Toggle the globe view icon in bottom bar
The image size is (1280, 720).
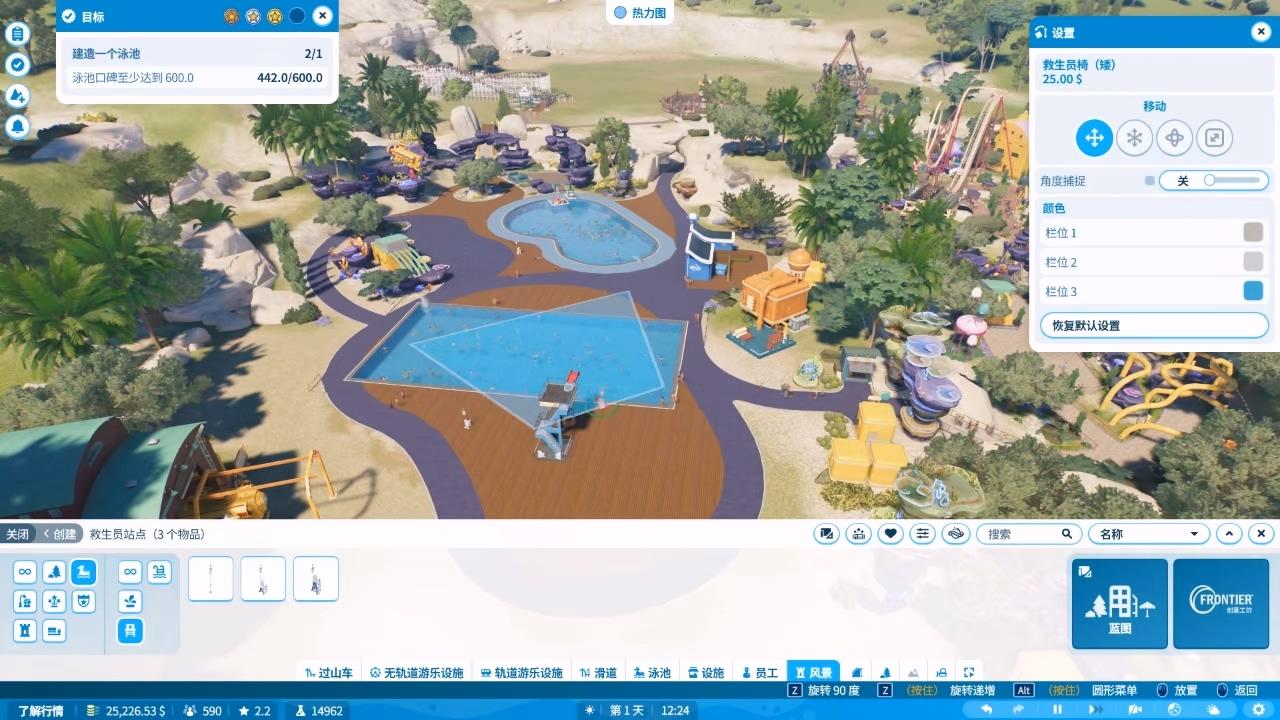click(x=1174, y=710)
